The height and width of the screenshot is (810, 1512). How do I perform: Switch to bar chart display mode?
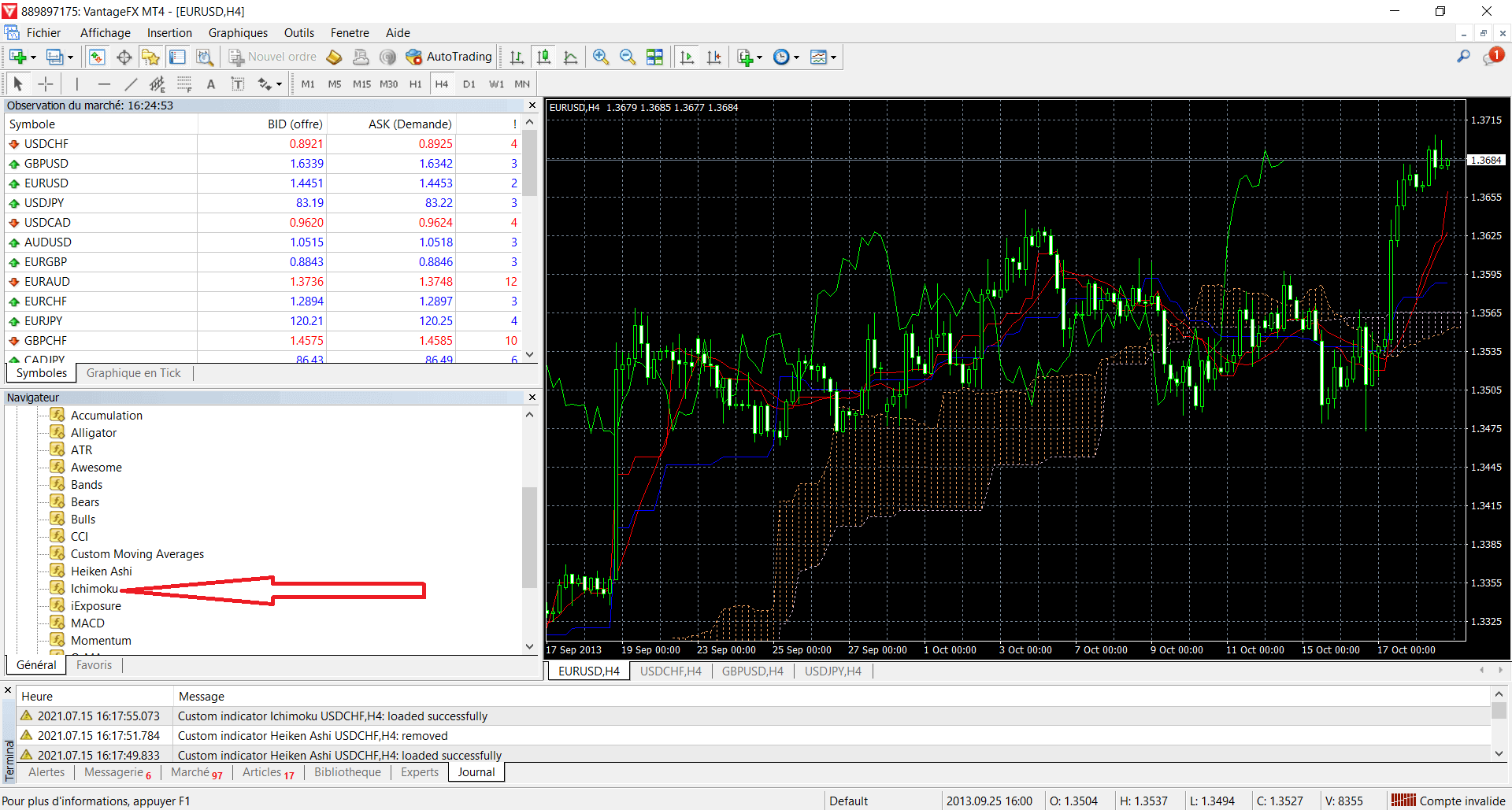(x=517, y=57)
